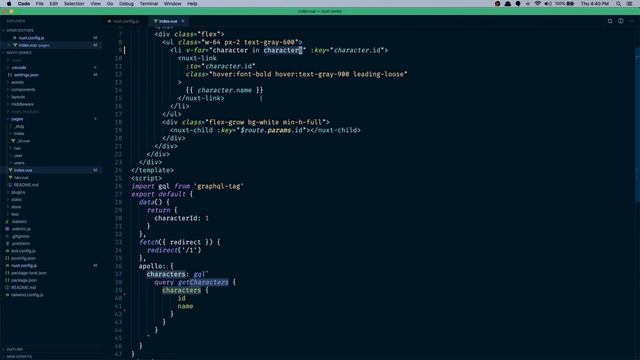Expand the _slug folder under pages
Viewport: 640px width, 360px height.
pyautogui.click(x=19, y=127)
